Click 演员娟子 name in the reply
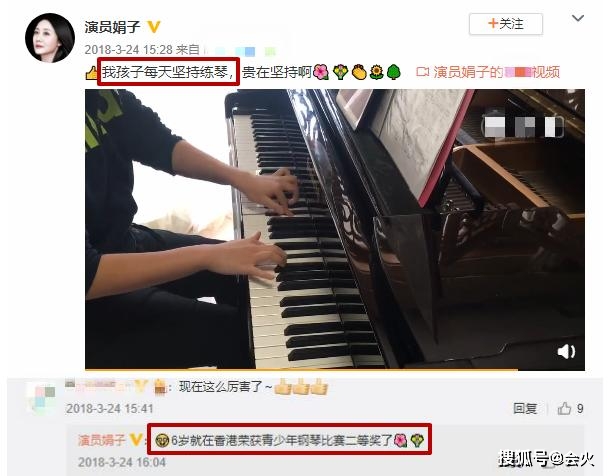609x476 pixels. click(102, 440)
